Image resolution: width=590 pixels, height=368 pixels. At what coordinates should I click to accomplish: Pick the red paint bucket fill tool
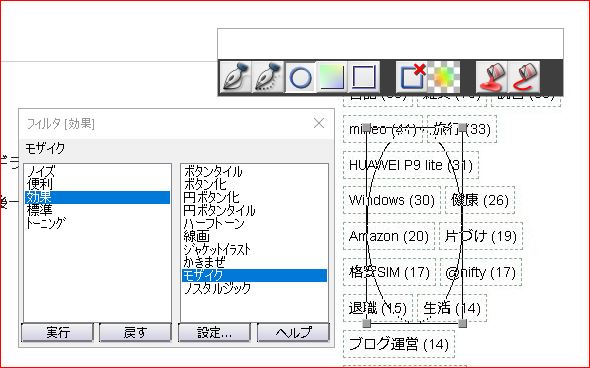491,77
